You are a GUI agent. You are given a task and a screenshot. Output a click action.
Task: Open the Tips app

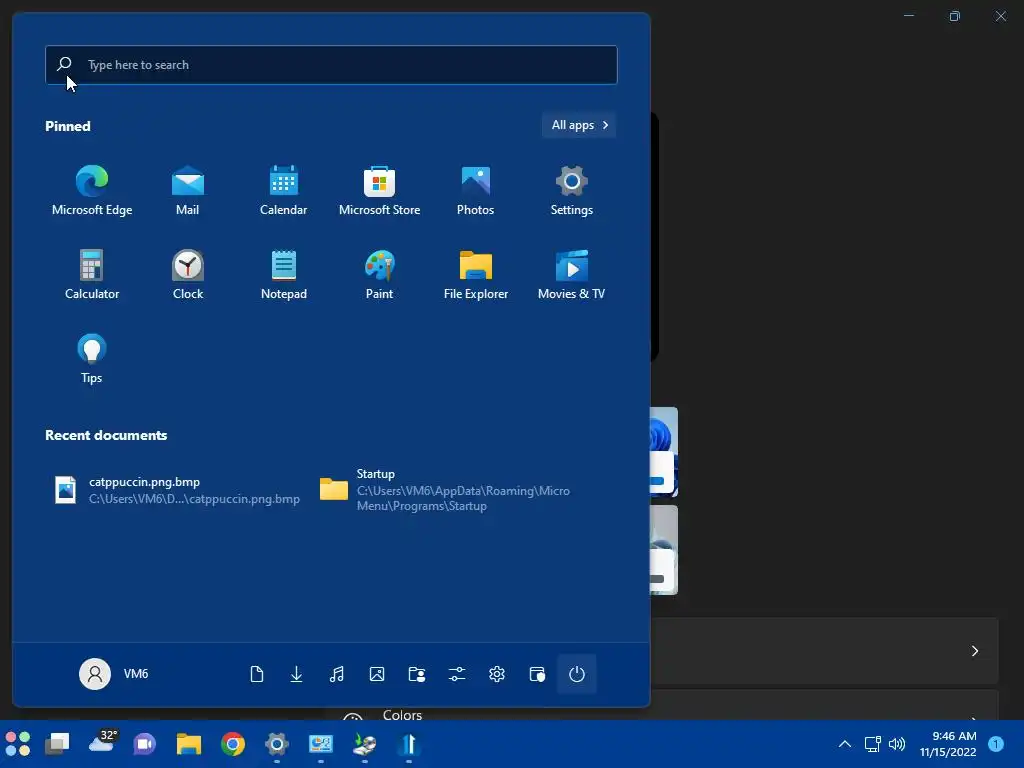point(91,359)
